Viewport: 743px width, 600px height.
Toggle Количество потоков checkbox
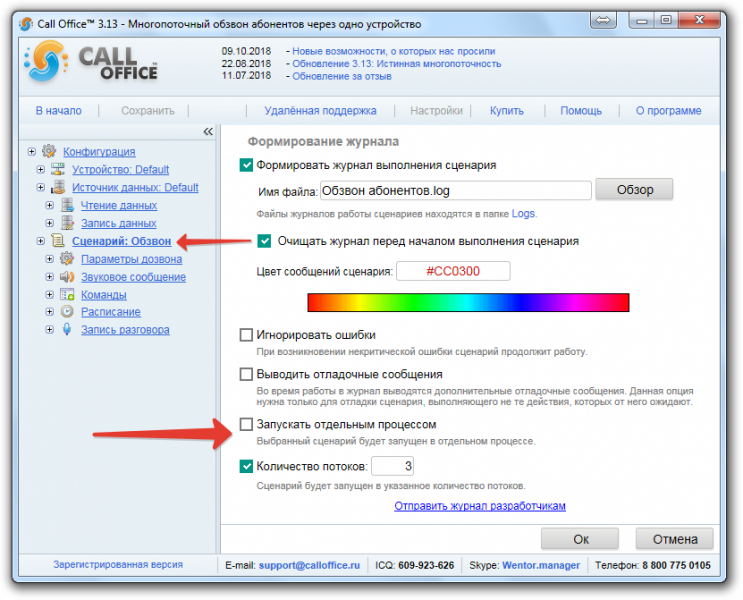(x=246, y=466)
